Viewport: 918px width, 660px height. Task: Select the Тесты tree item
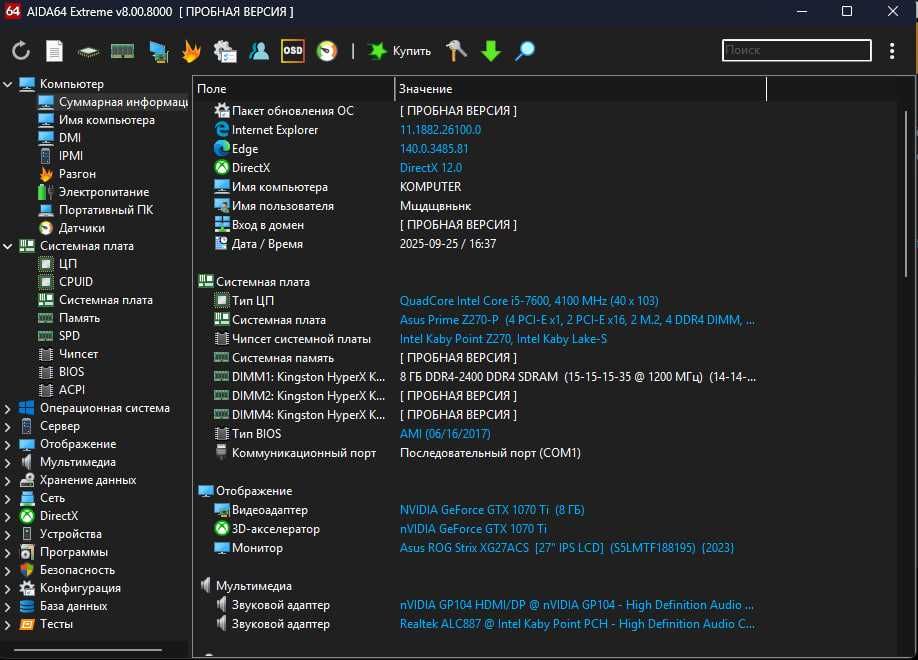[x=46, y=624]
